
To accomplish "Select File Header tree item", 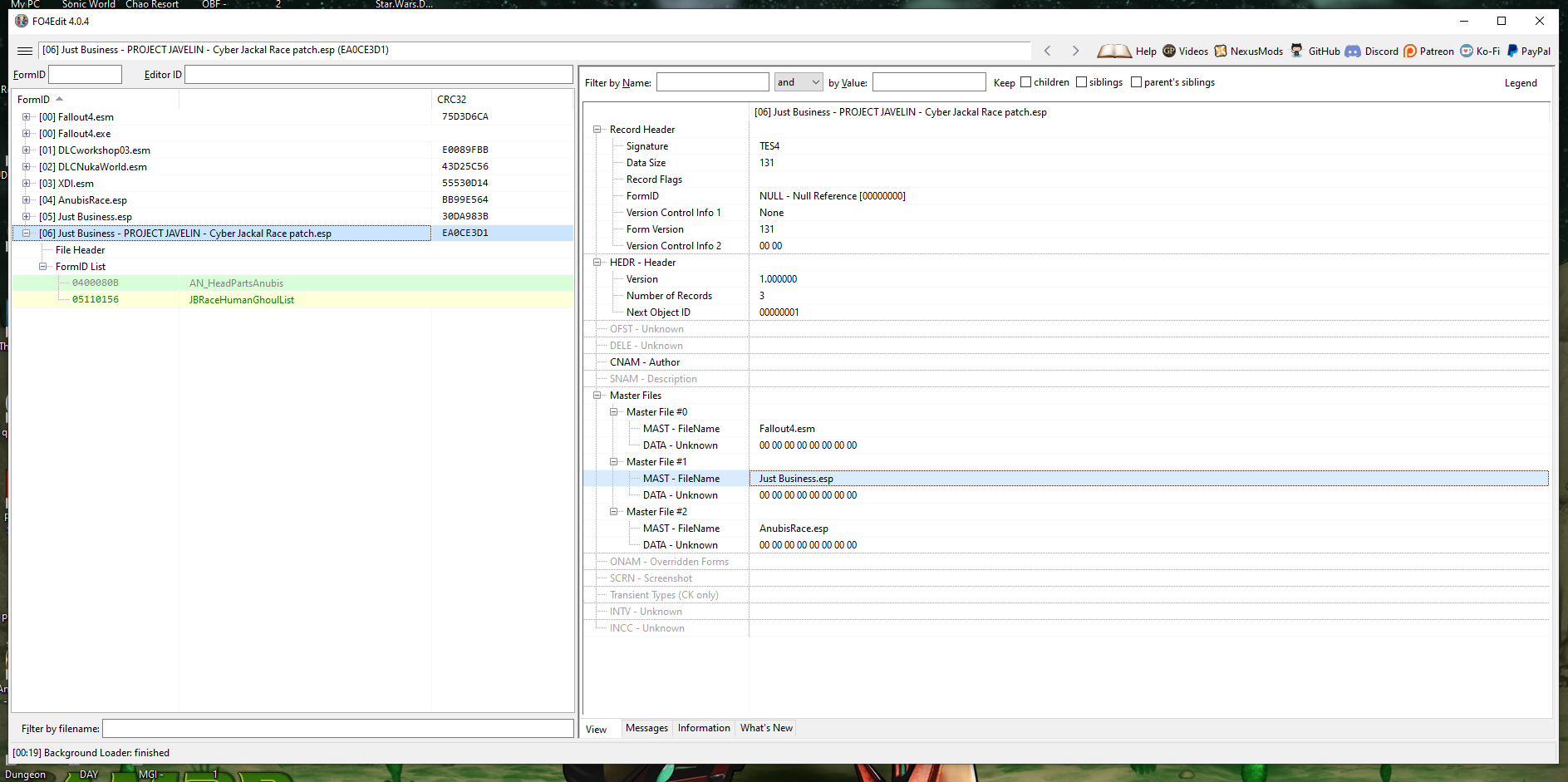I will 80,250.
